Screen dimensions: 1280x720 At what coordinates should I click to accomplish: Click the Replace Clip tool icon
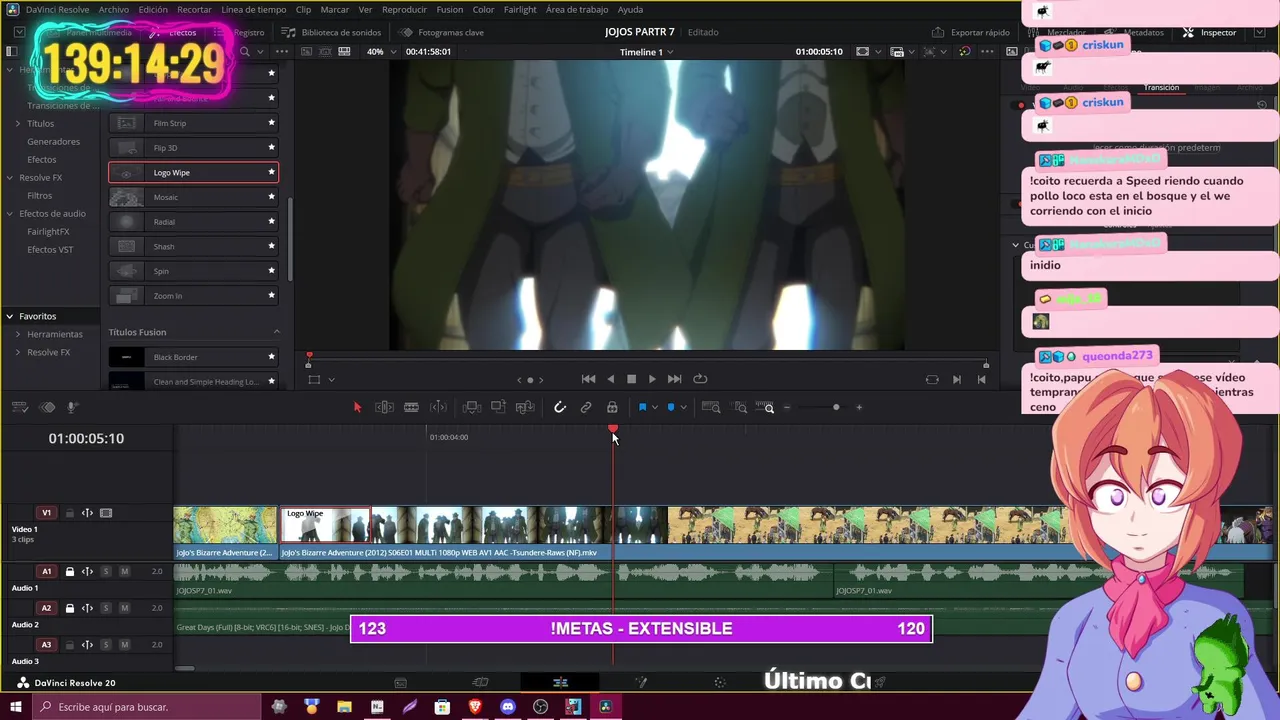[x=525, y=407]
